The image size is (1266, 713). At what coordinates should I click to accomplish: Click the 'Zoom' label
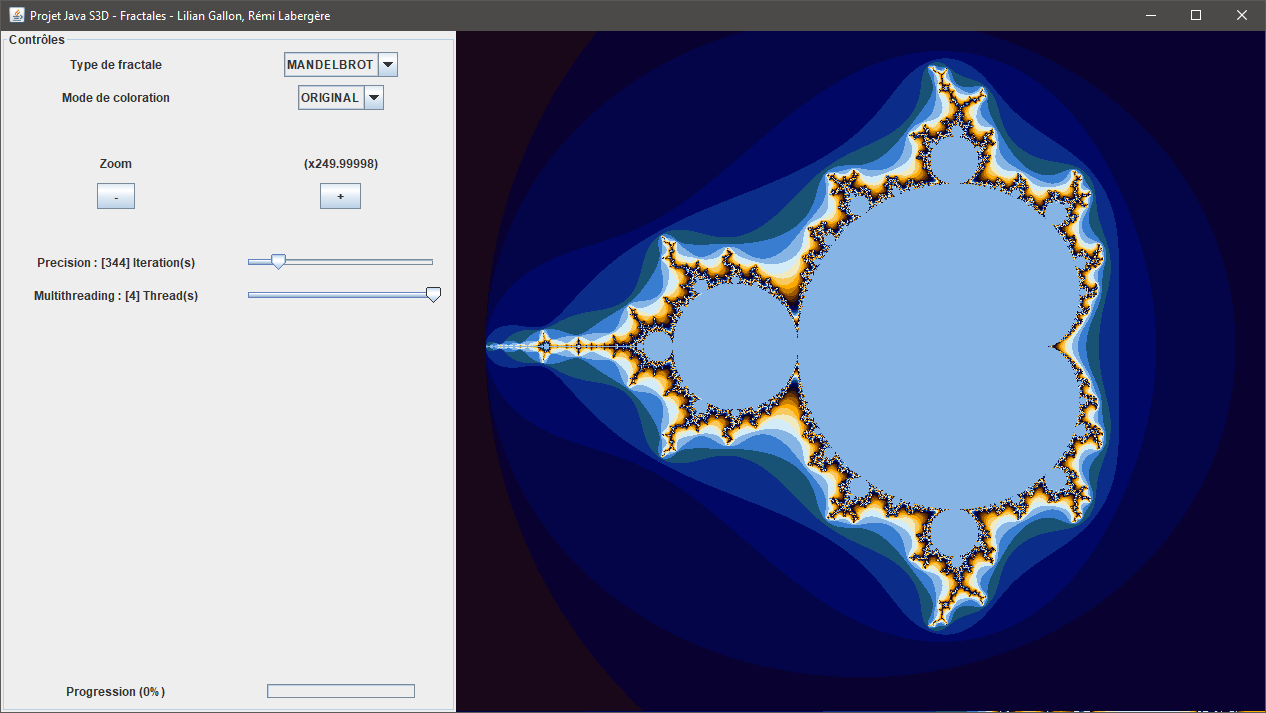[x=116, y=164]
